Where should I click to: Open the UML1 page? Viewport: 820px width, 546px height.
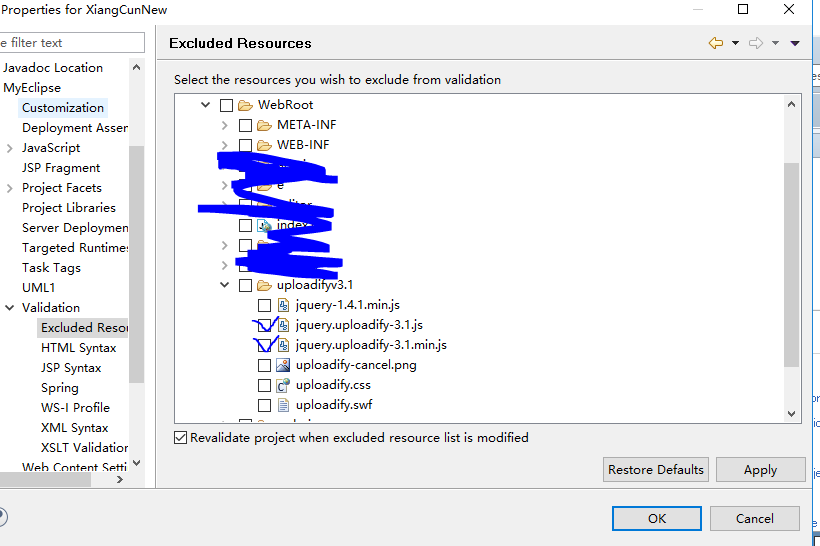tap(38, 288)
